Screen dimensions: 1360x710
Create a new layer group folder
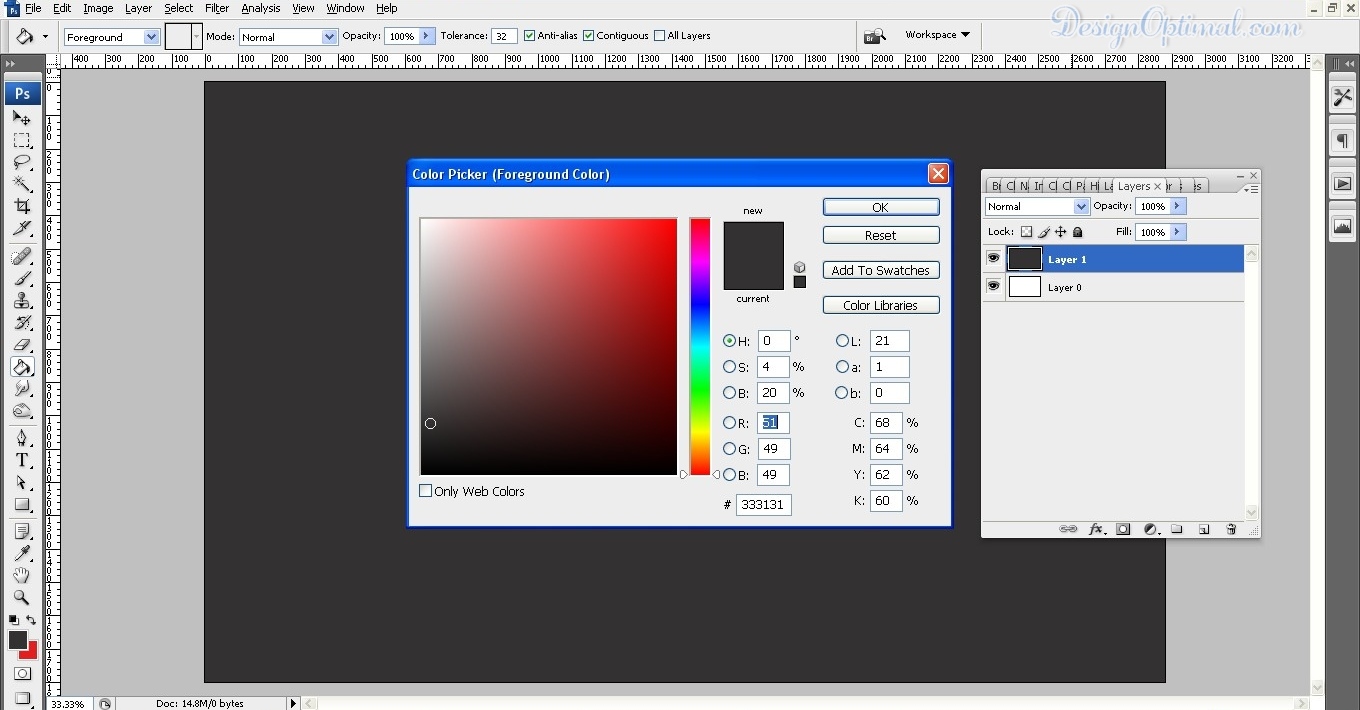click(1177, 529)
